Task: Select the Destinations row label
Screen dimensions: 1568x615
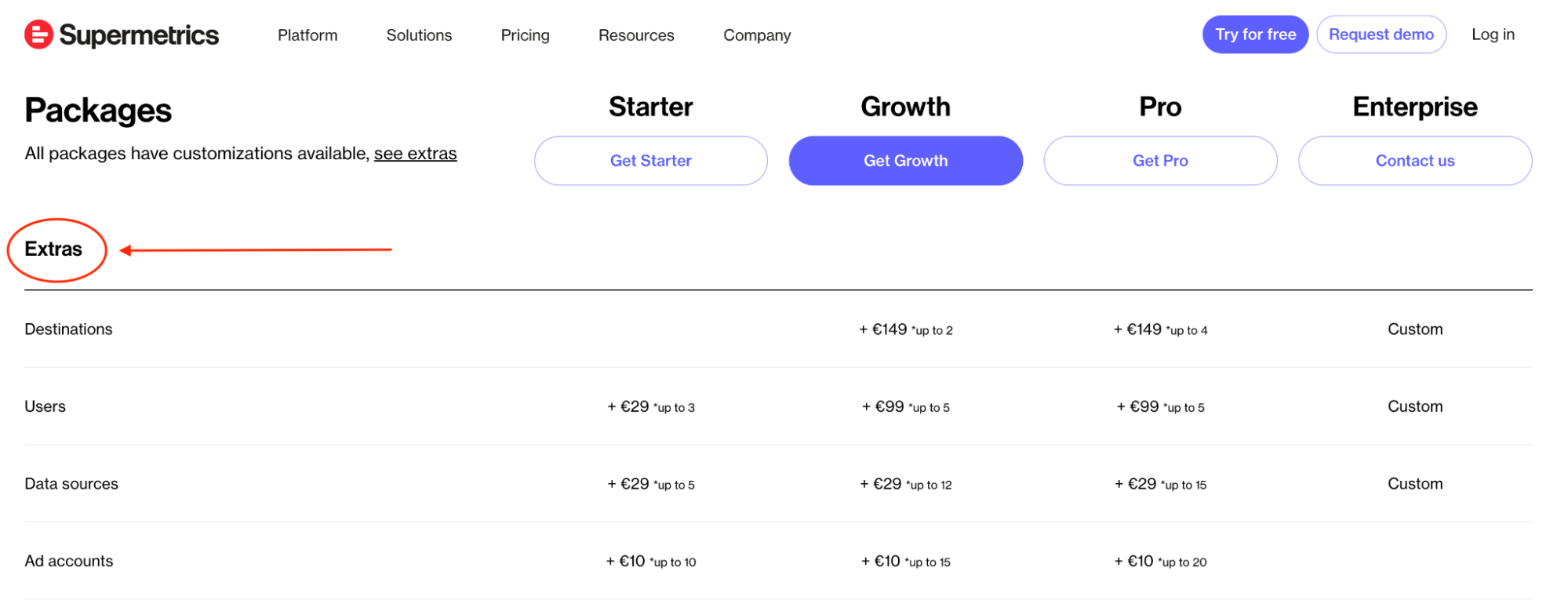Action: click(x=68, y=329)
